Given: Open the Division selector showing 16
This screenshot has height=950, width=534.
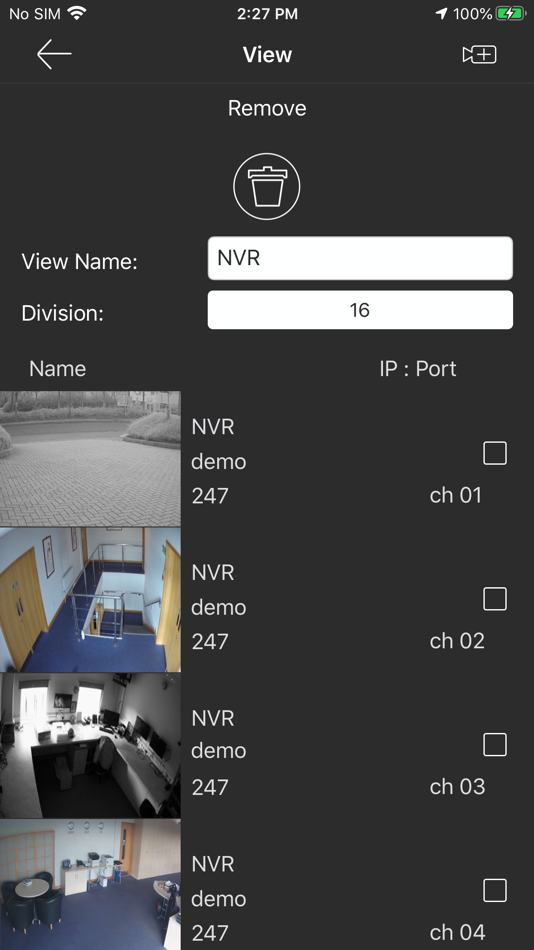Looking at the screenshot, I should (x=360, y=310).
